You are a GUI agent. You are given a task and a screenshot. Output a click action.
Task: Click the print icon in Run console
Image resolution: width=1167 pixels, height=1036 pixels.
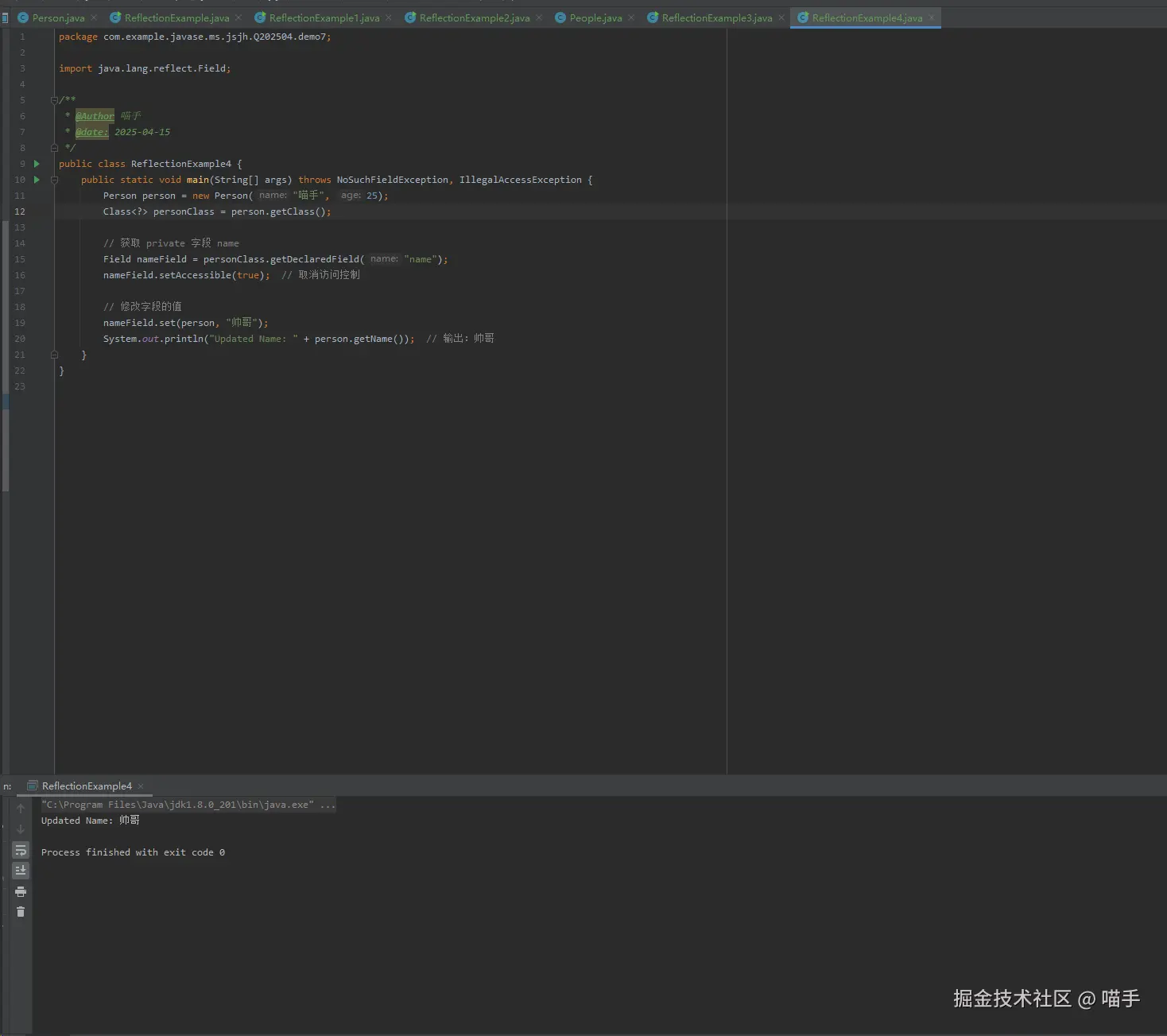pos(21,891)
